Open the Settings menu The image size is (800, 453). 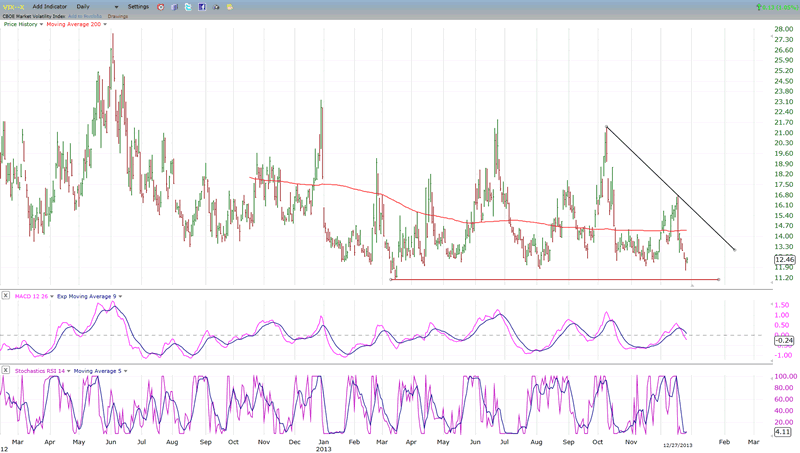pos(138,7)
